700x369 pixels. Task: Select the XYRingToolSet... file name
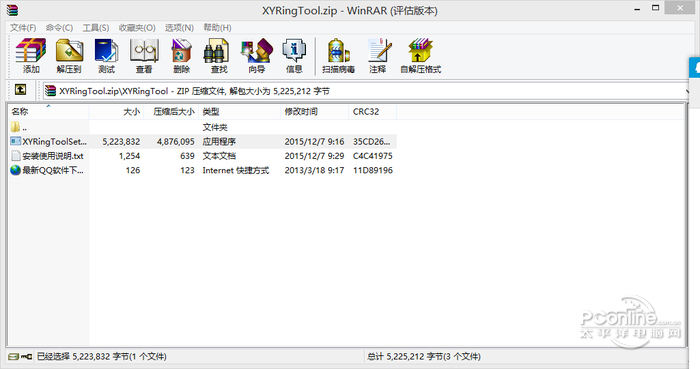coord(54,141)
